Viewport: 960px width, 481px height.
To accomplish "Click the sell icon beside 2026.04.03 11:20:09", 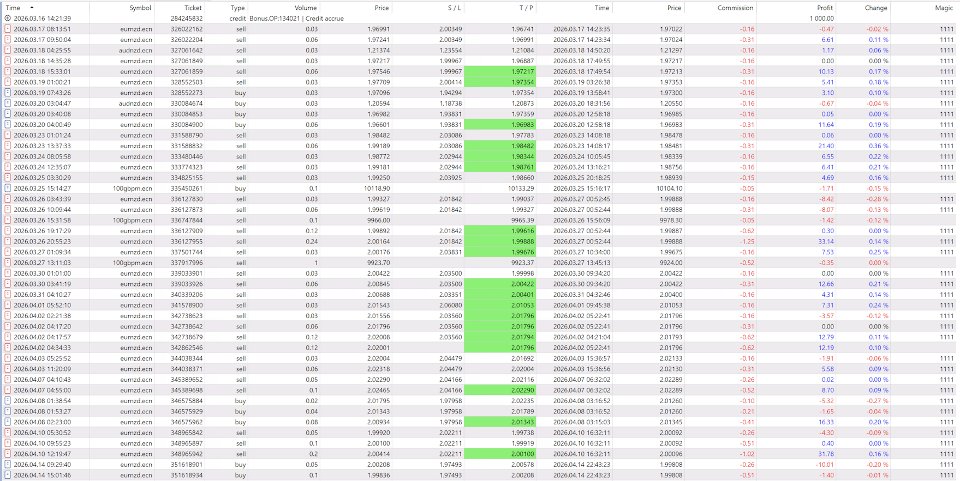I will click(x=7, y=368).
